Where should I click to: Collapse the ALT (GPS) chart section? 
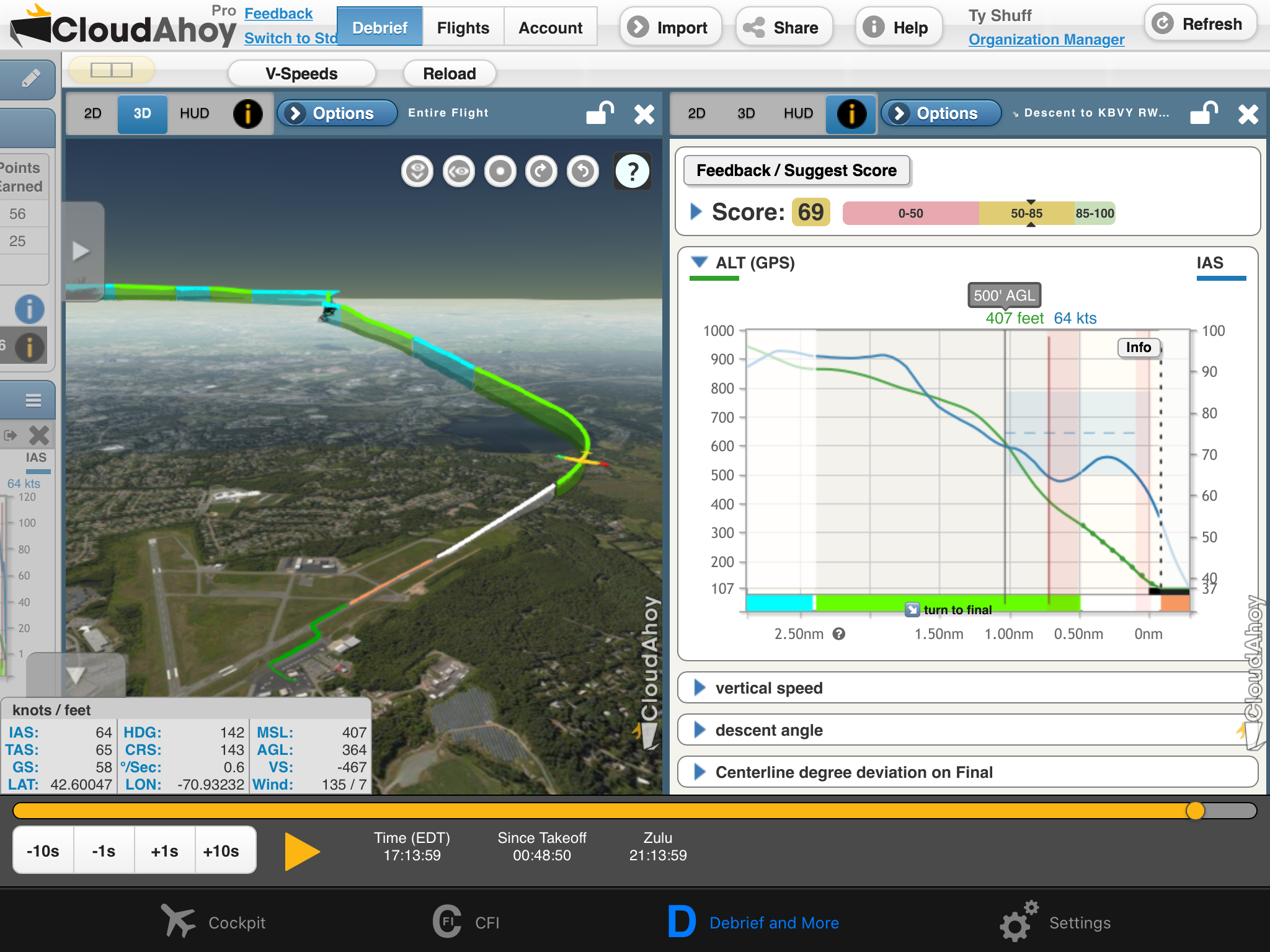coord(699,263)
